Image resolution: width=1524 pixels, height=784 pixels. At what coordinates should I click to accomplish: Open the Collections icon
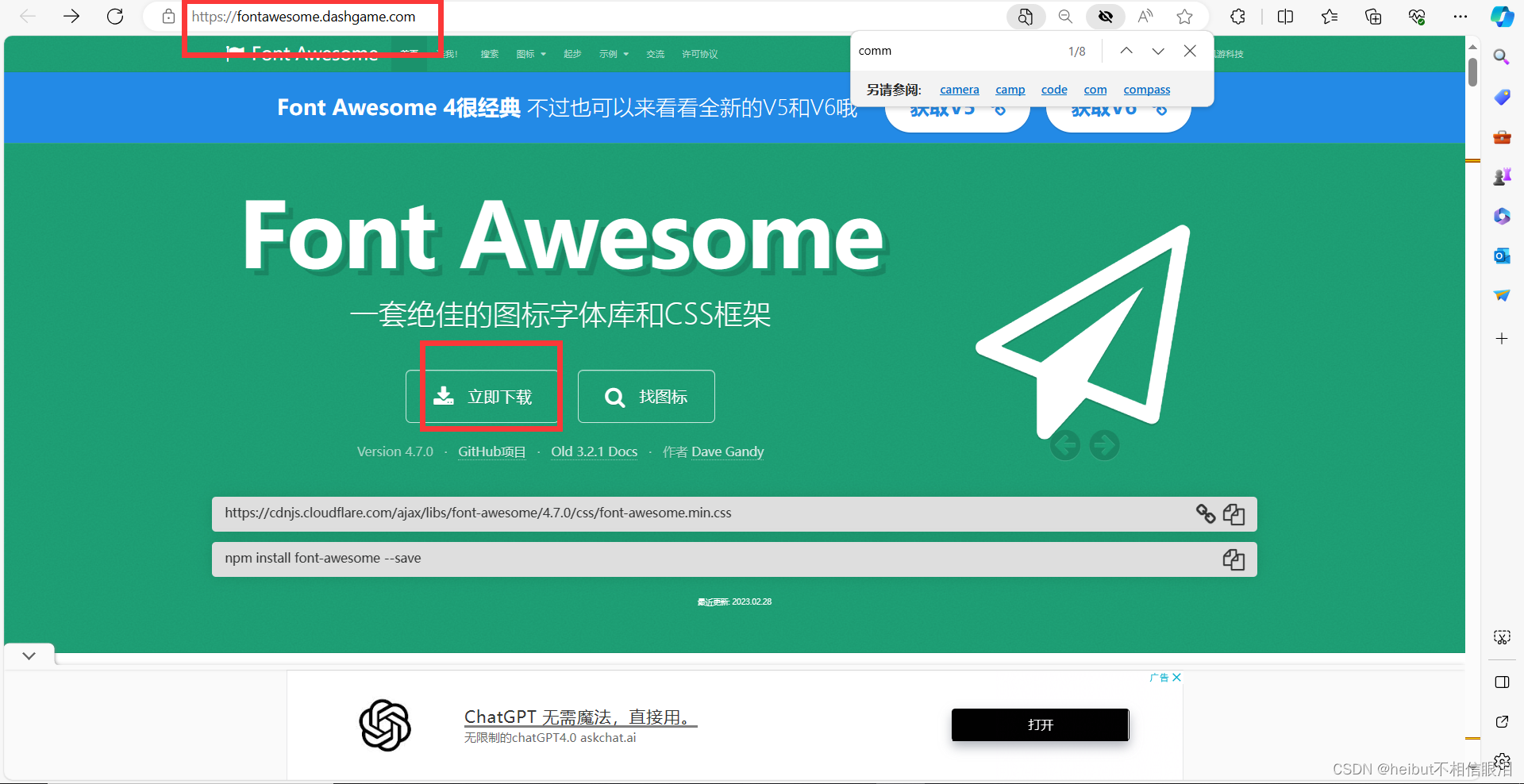[1373, 17]
